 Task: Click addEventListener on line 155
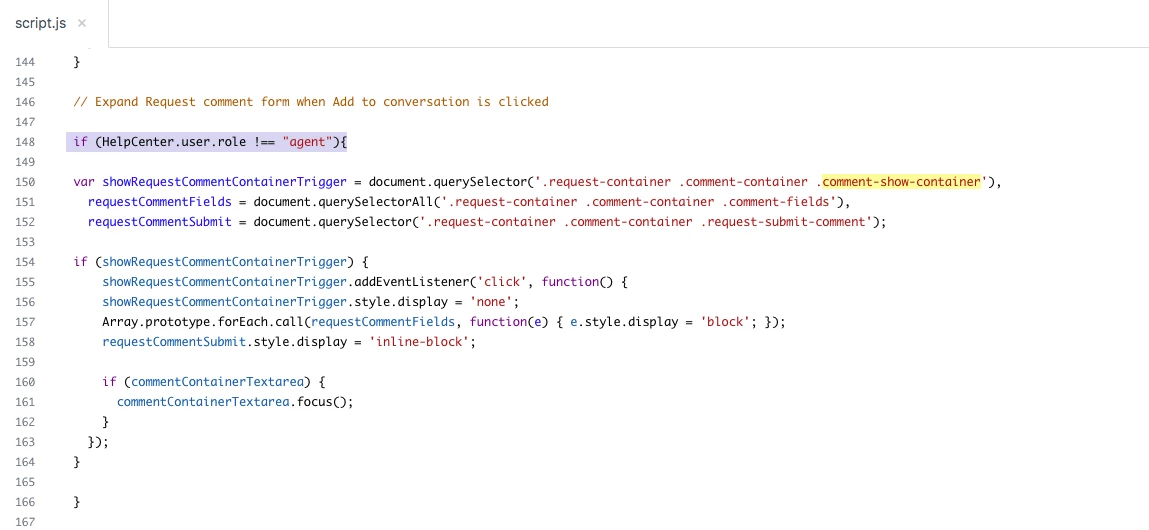(412, 282)
